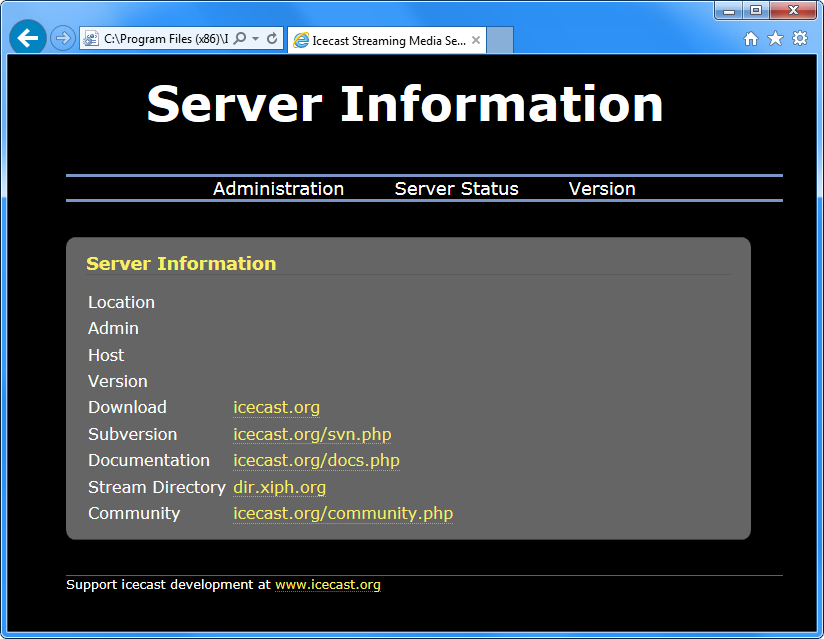Open Favorites with the star icon

click(x=775, y=38)
